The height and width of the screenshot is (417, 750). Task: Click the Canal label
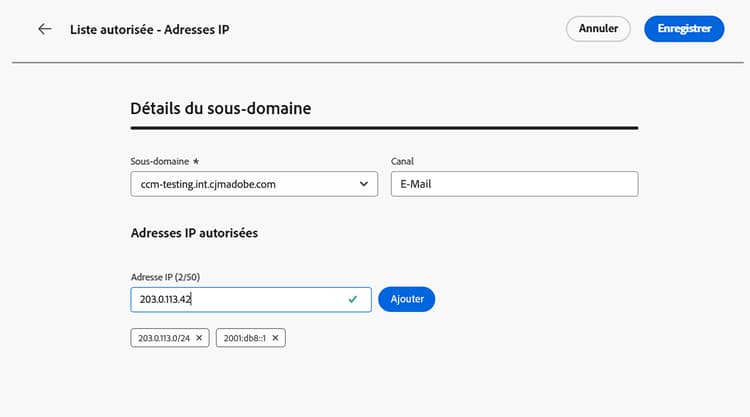tap(402, 161)
